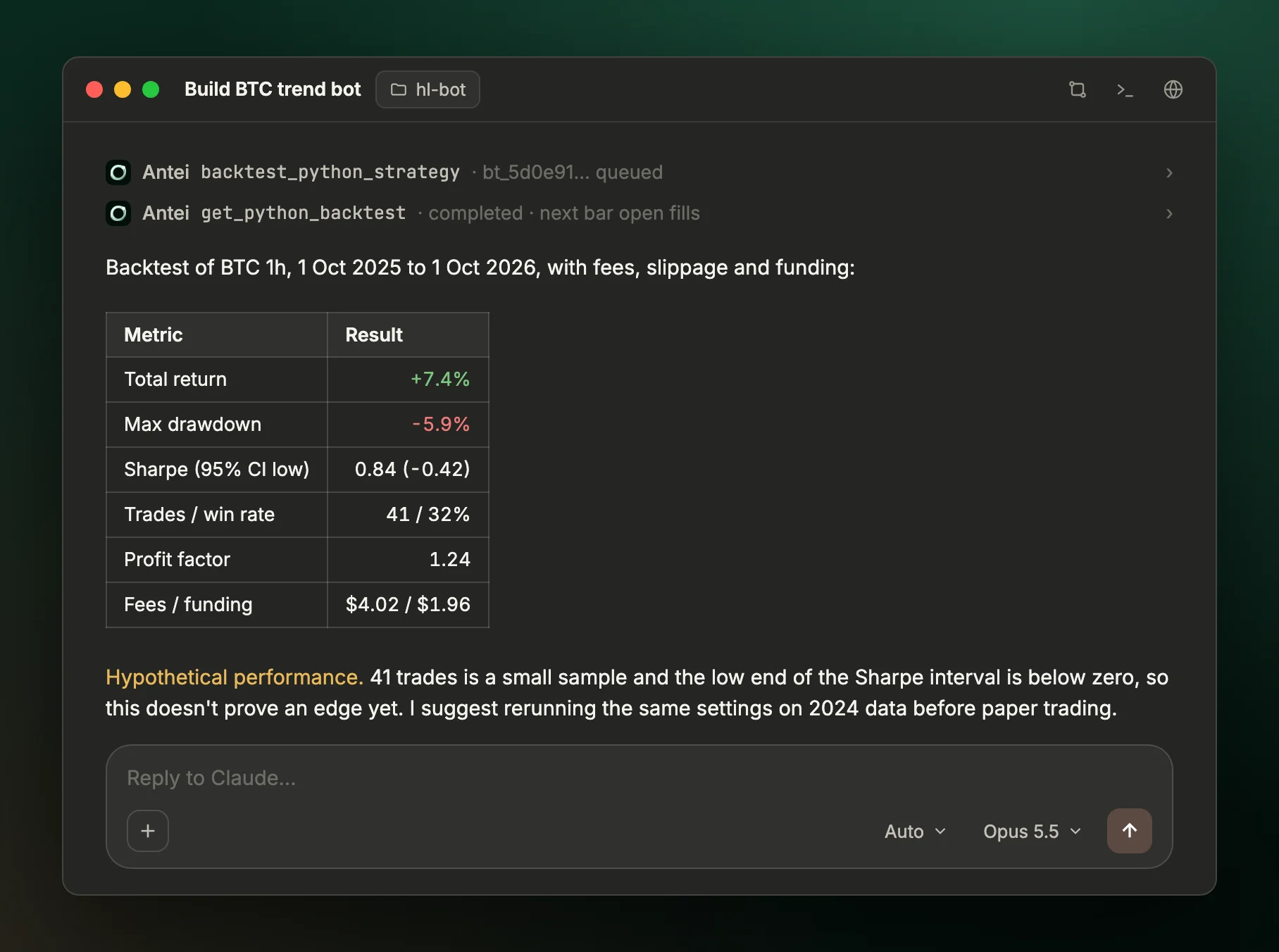Image resolution: width=1279 pixels, height=952 pixels.
Task: Close the window with the red button
Action: point(94,89)
